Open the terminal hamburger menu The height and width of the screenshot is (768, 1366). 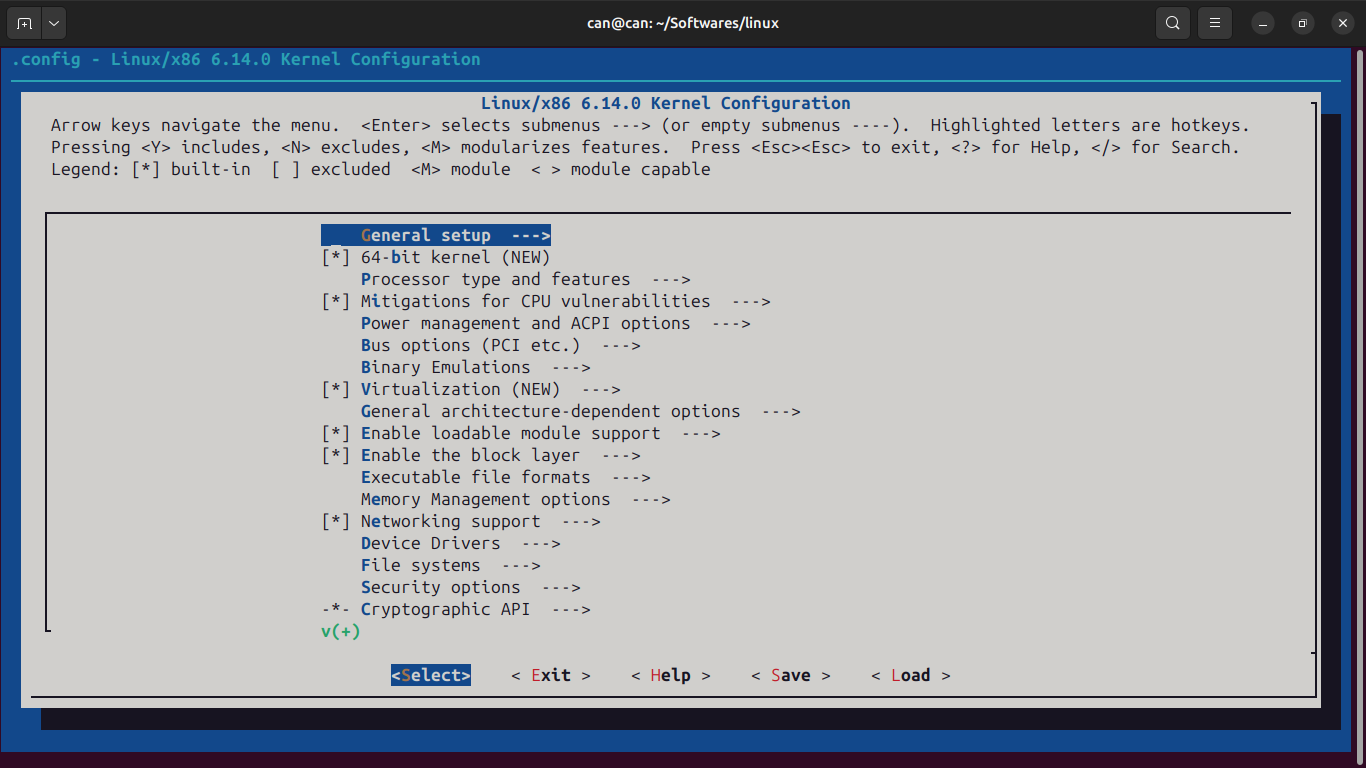(x=1215, y=23)
